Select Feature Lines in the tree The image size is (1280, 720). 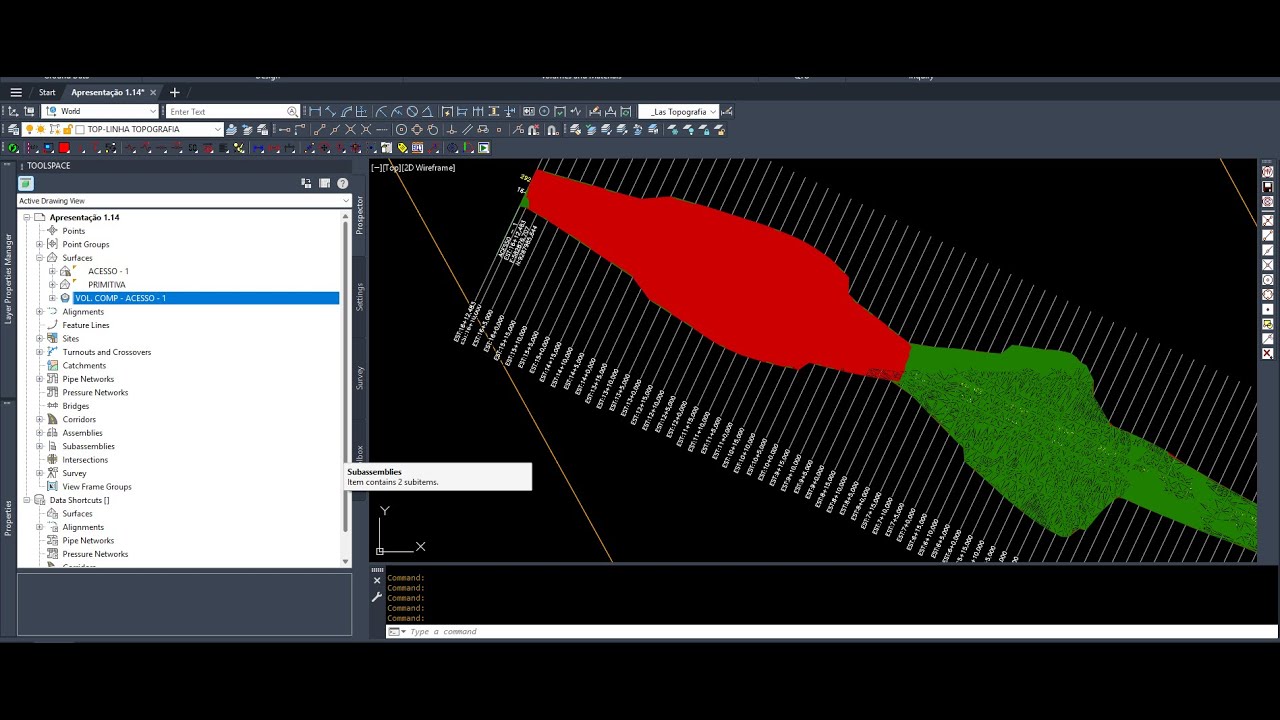coord(86,325)
